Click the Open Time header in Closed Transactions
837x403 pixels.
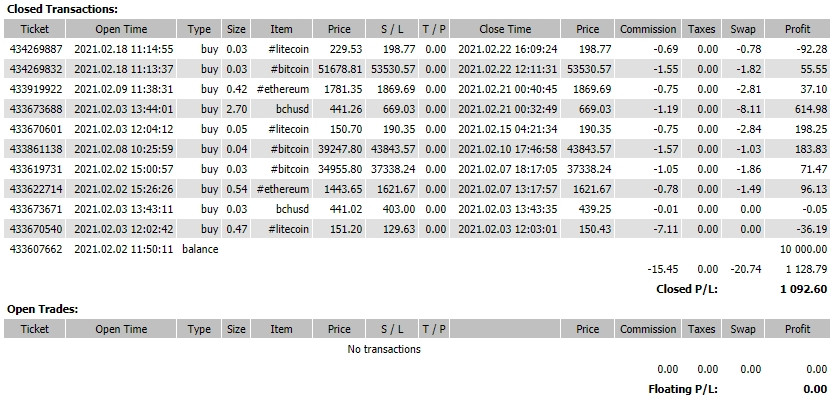click(121, 29)
